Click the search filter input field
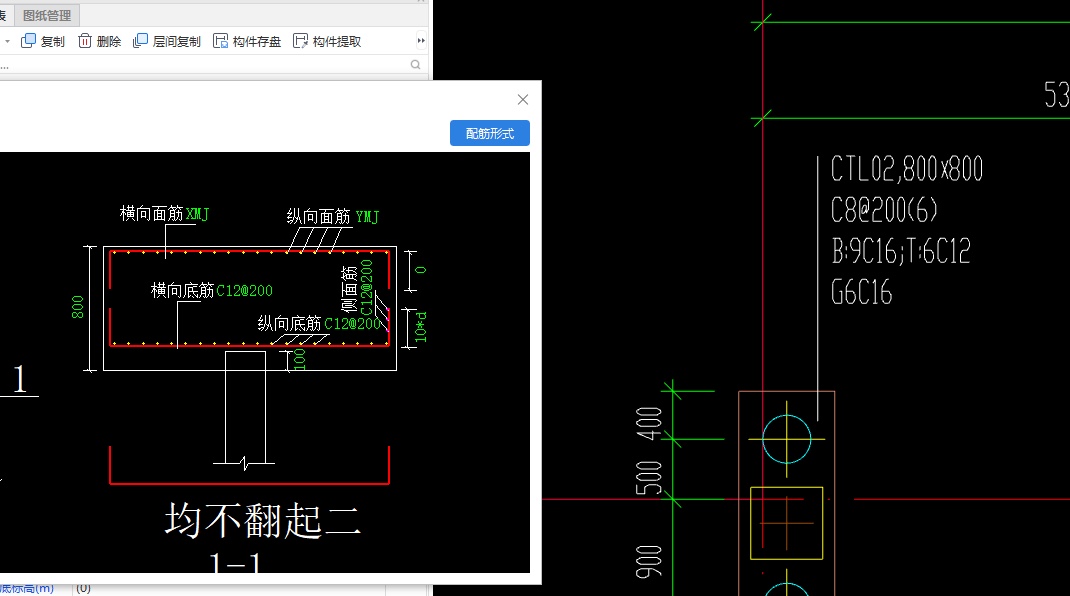 pyautogui.click(x=200, y=63)
